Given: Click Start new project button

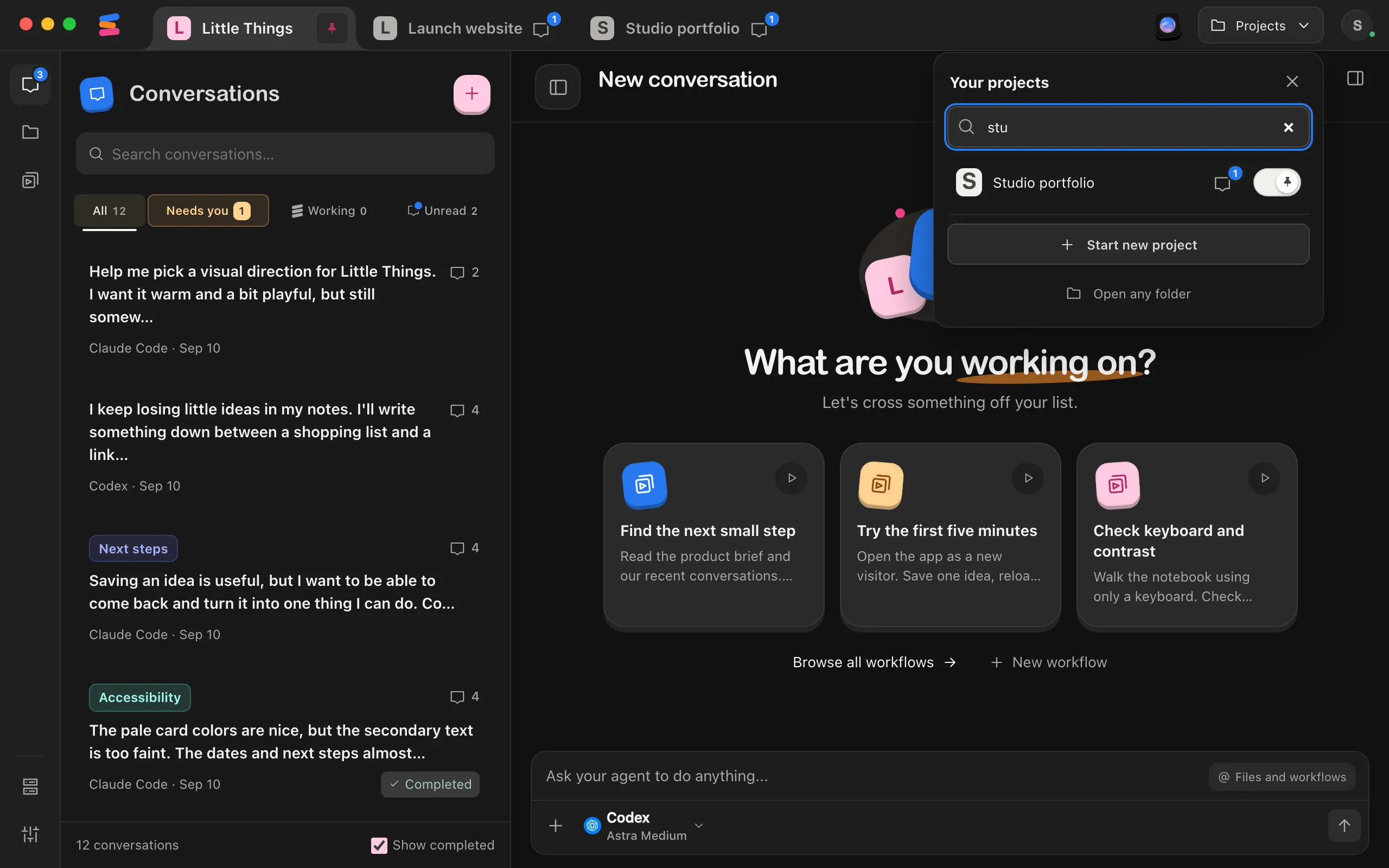Looking at the screenshot, I should [x=1128, y=245].
